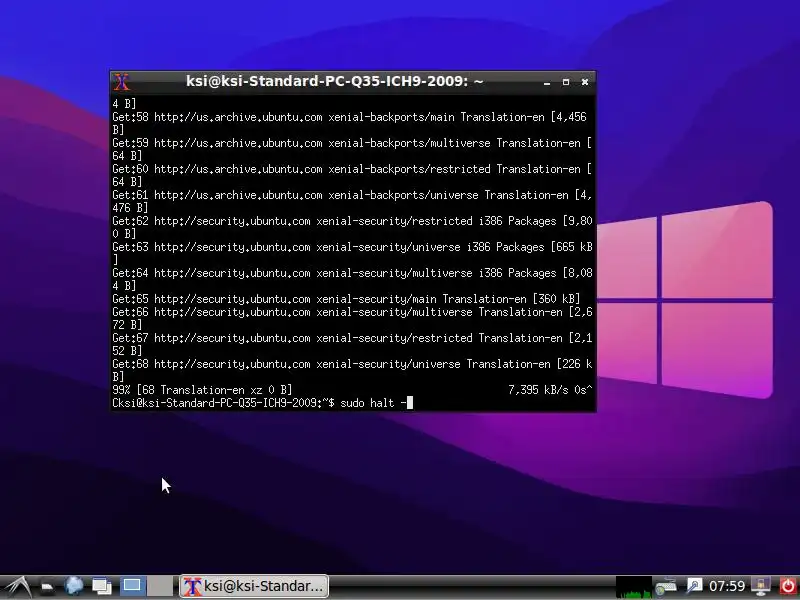Click the Get:67 xenial-security/restricted Translation-en line

tap(352, 344)
